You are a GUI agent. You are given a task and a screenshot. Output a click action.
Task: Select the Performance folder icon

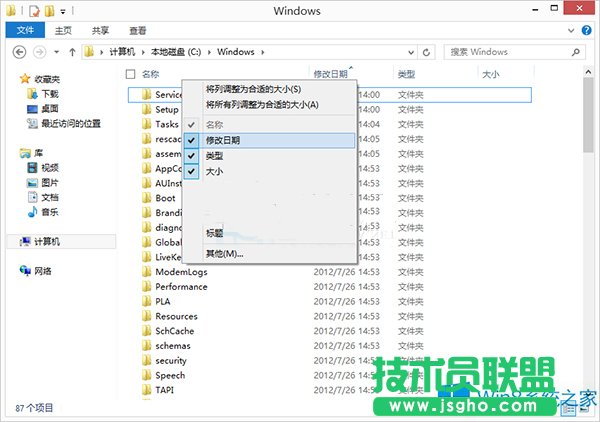pos(147,287)
